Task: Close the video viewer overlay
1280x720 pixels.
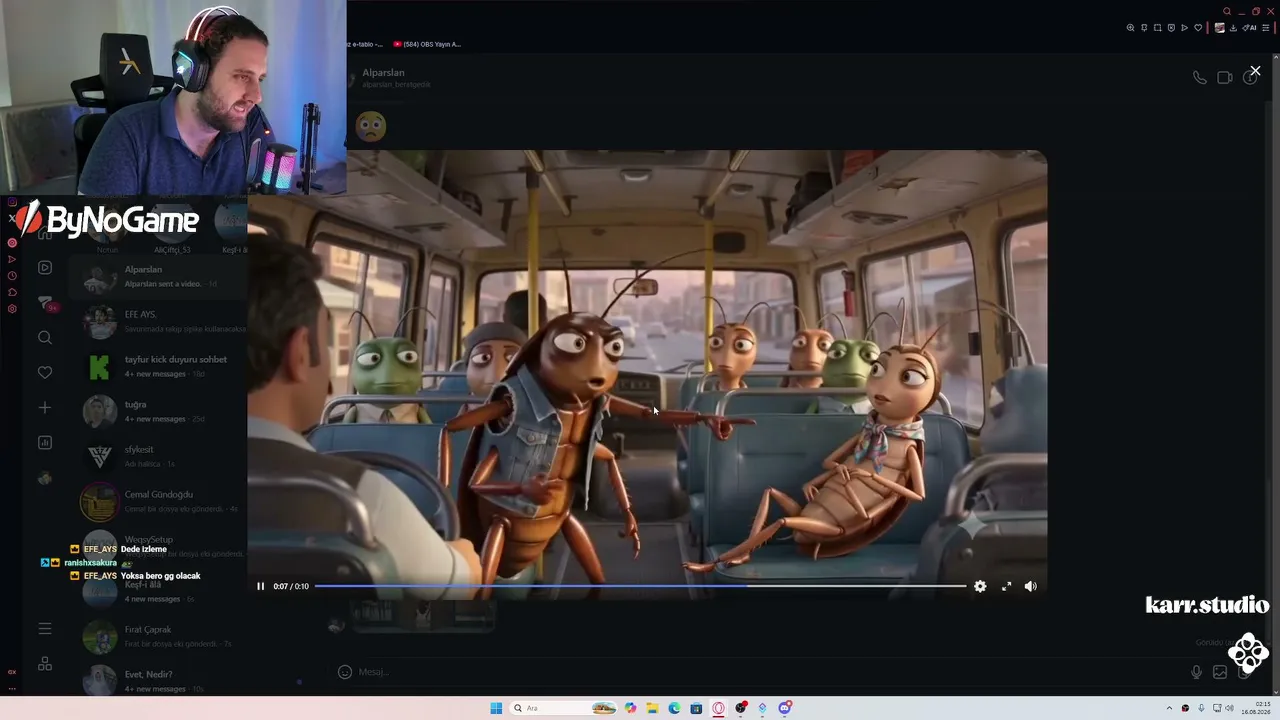Action: (x=1255, y=71)
